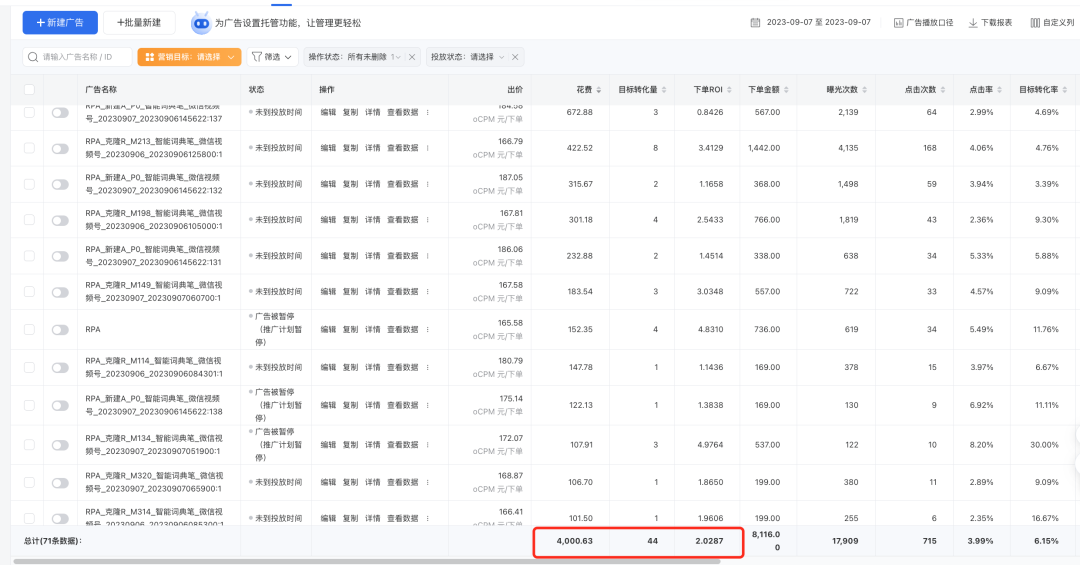Image resolution: width=1080 pixels, height=565 pixels.
Task: Open the date range picker calendar icon
Action: [755, 22]
